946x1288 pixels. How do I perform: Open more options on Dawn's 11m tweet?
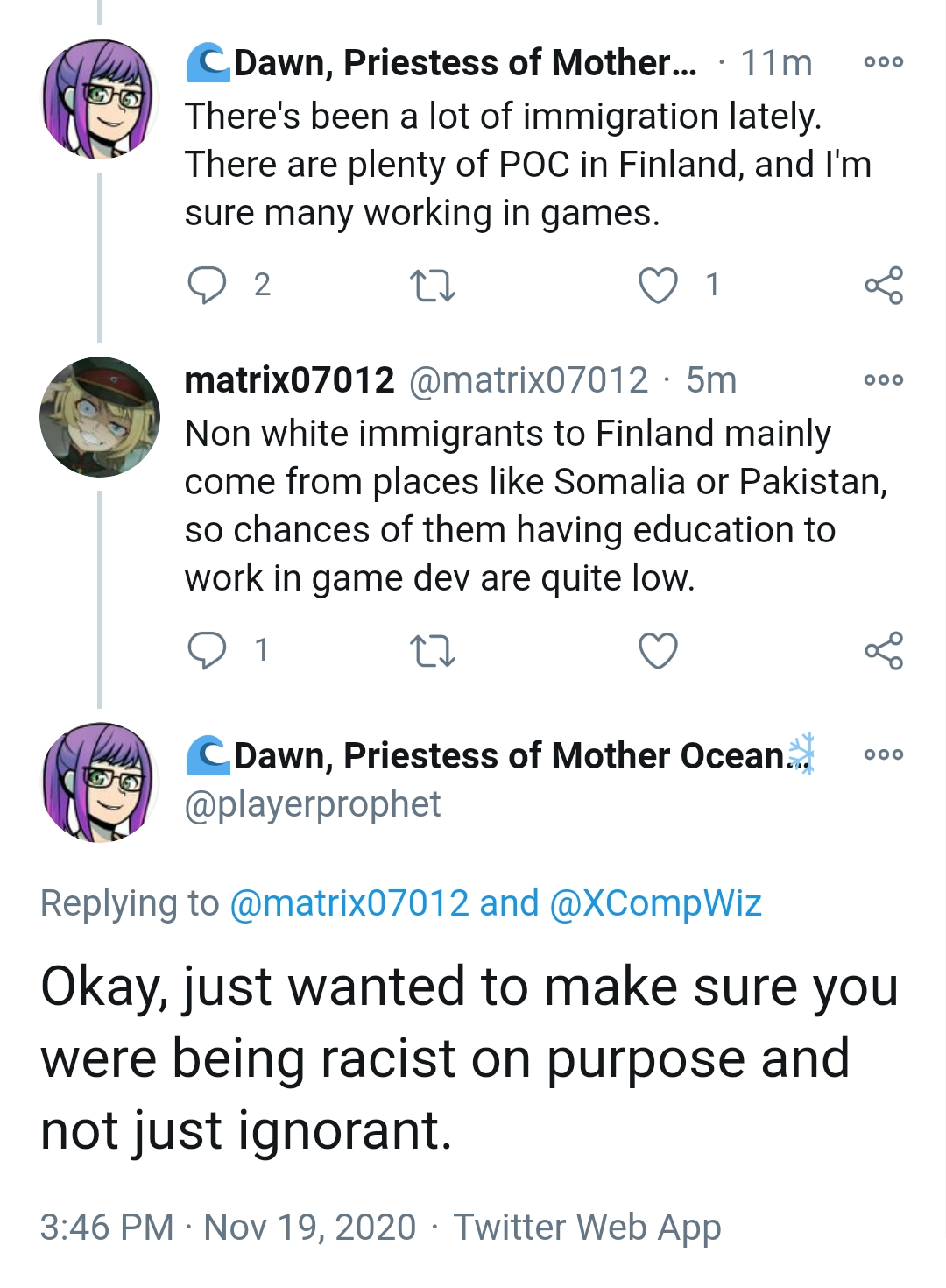pos(883,62)
